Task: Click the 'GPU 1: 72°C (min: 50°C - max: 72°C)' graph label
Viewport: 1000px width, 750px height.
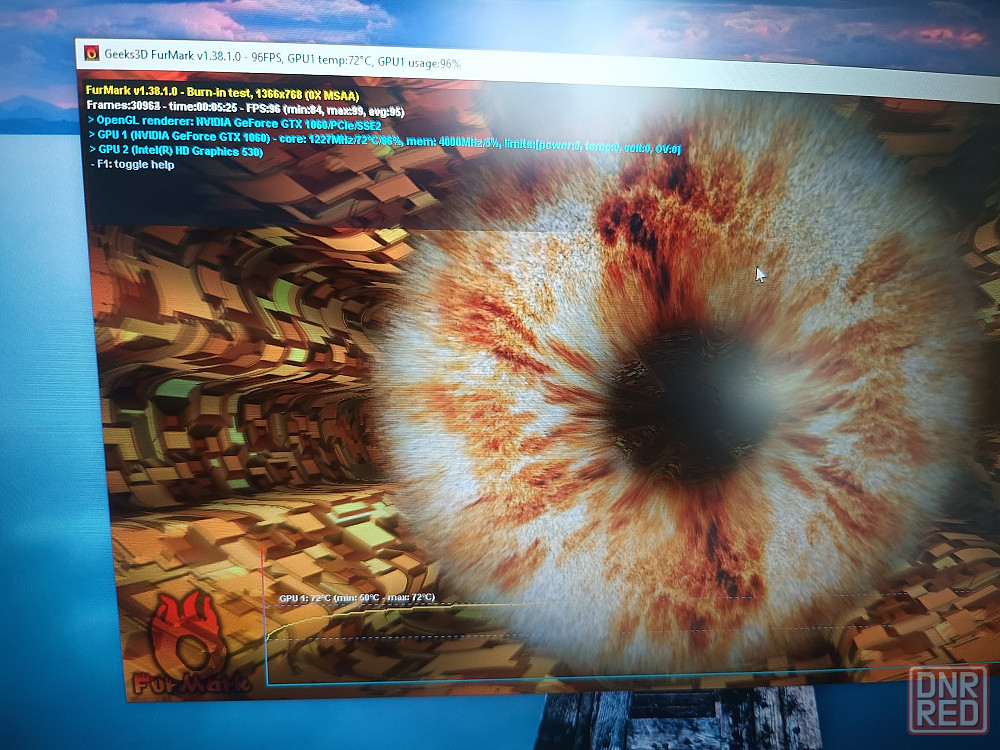Action: tap(357, 598)
